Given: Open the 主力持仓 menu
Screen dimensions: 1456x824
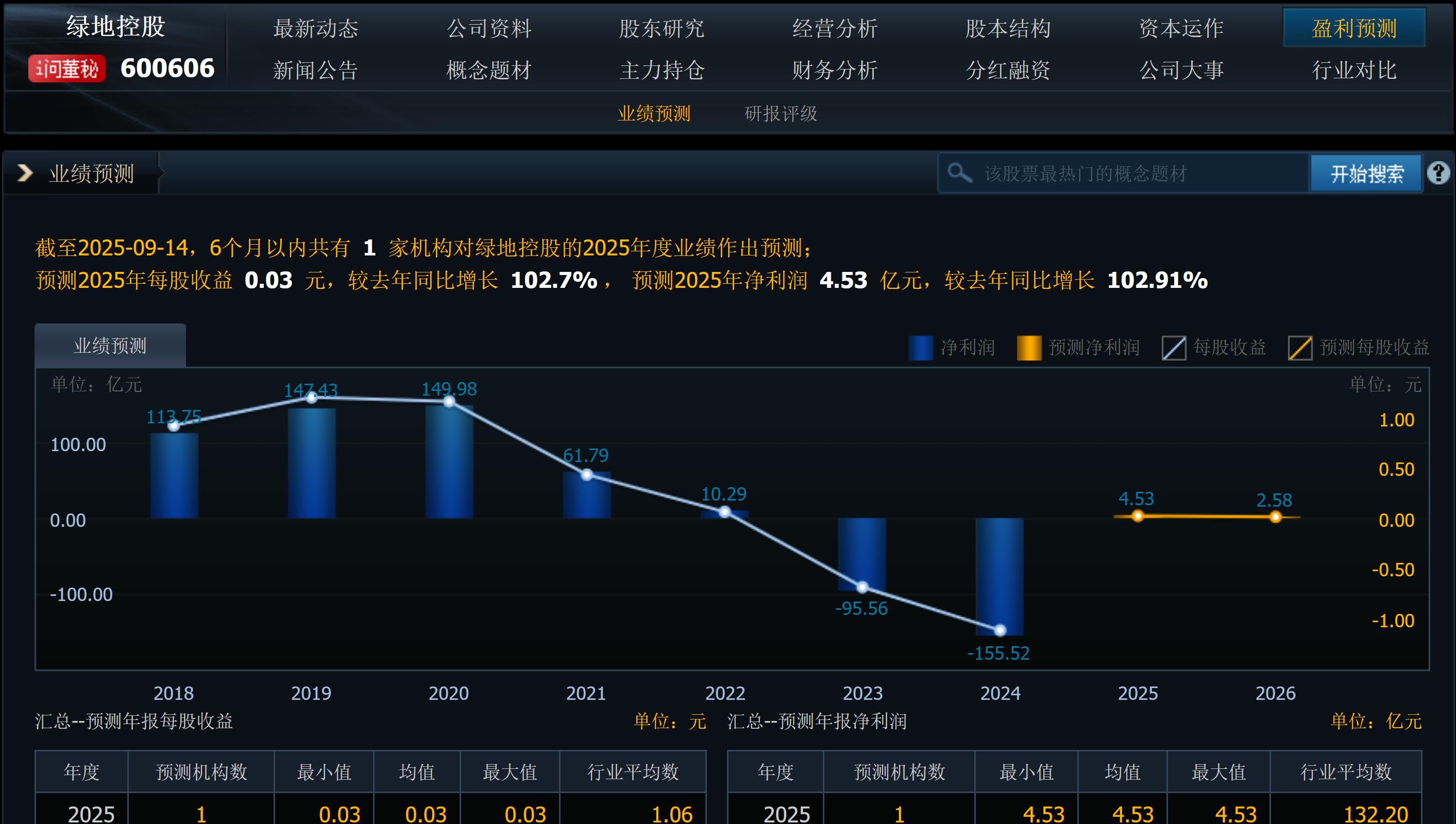Looking at the screenshot, I should pos(662,70).
